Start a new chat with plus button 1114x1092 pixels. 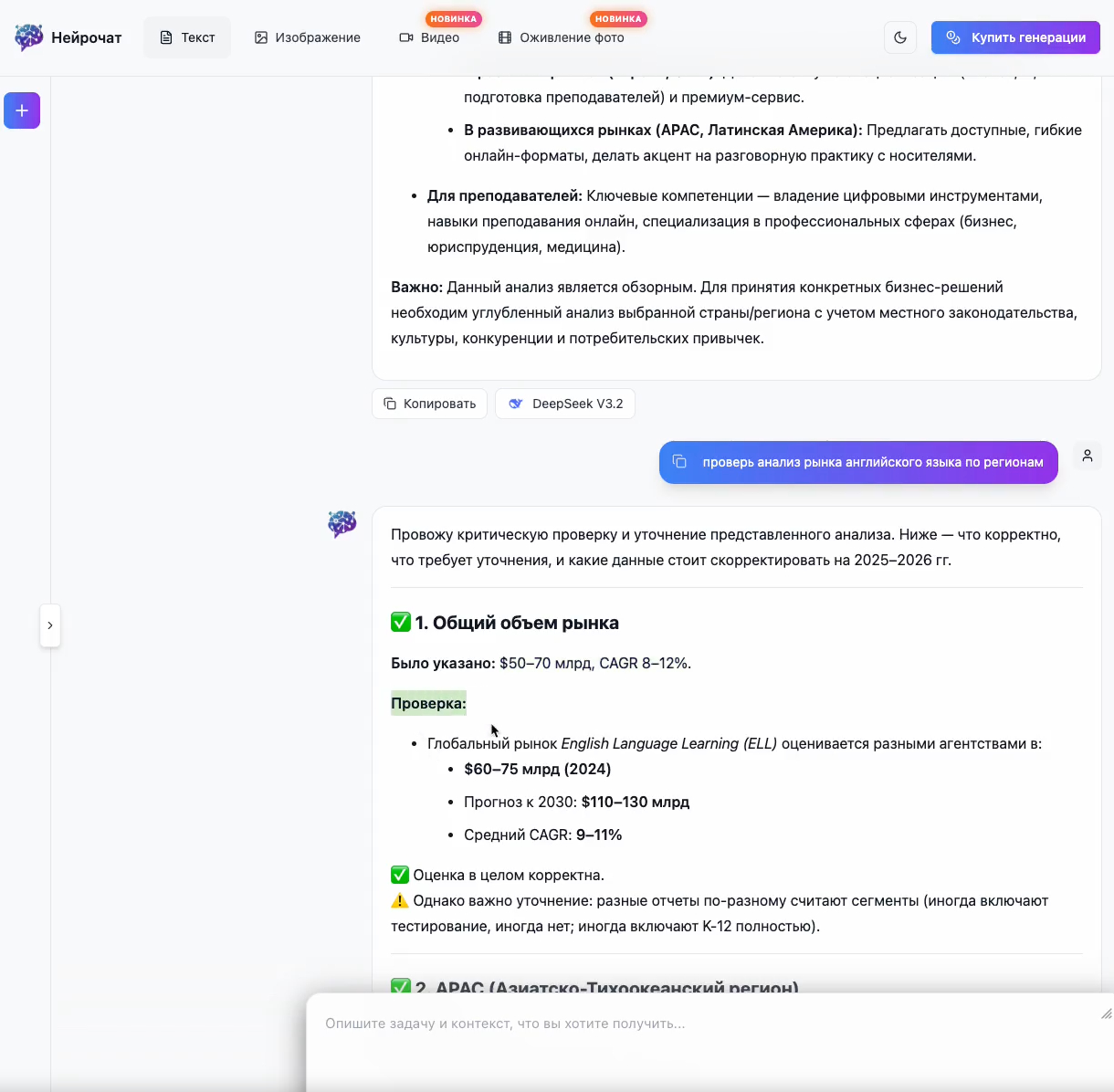22,110
